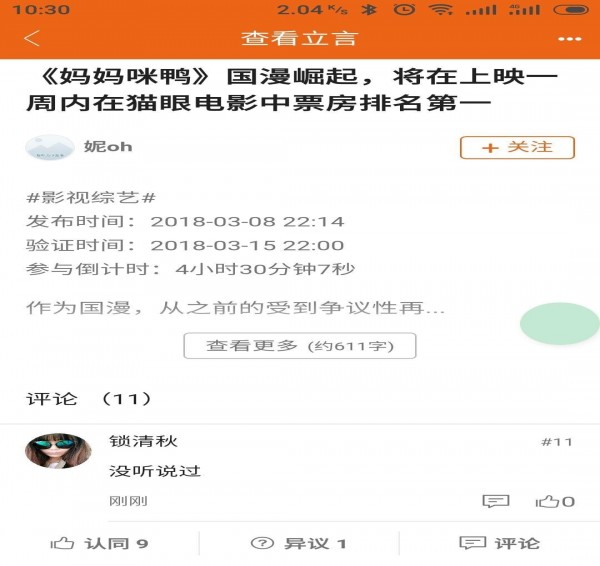Open author 妮oh's avatar

[x=50, y=147]
